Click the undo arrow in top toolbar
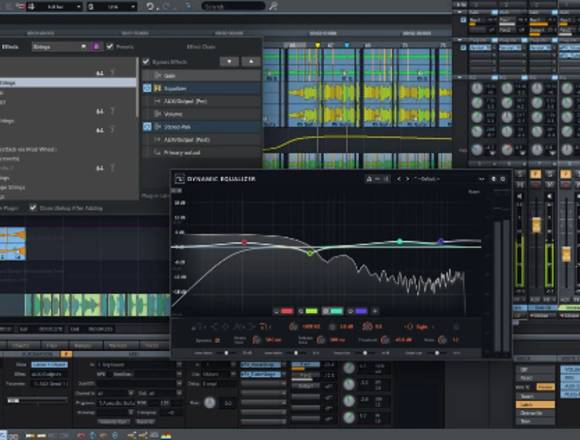Image resolution: width=580 pixels, height=440 pixels. (x=150, y=6)
